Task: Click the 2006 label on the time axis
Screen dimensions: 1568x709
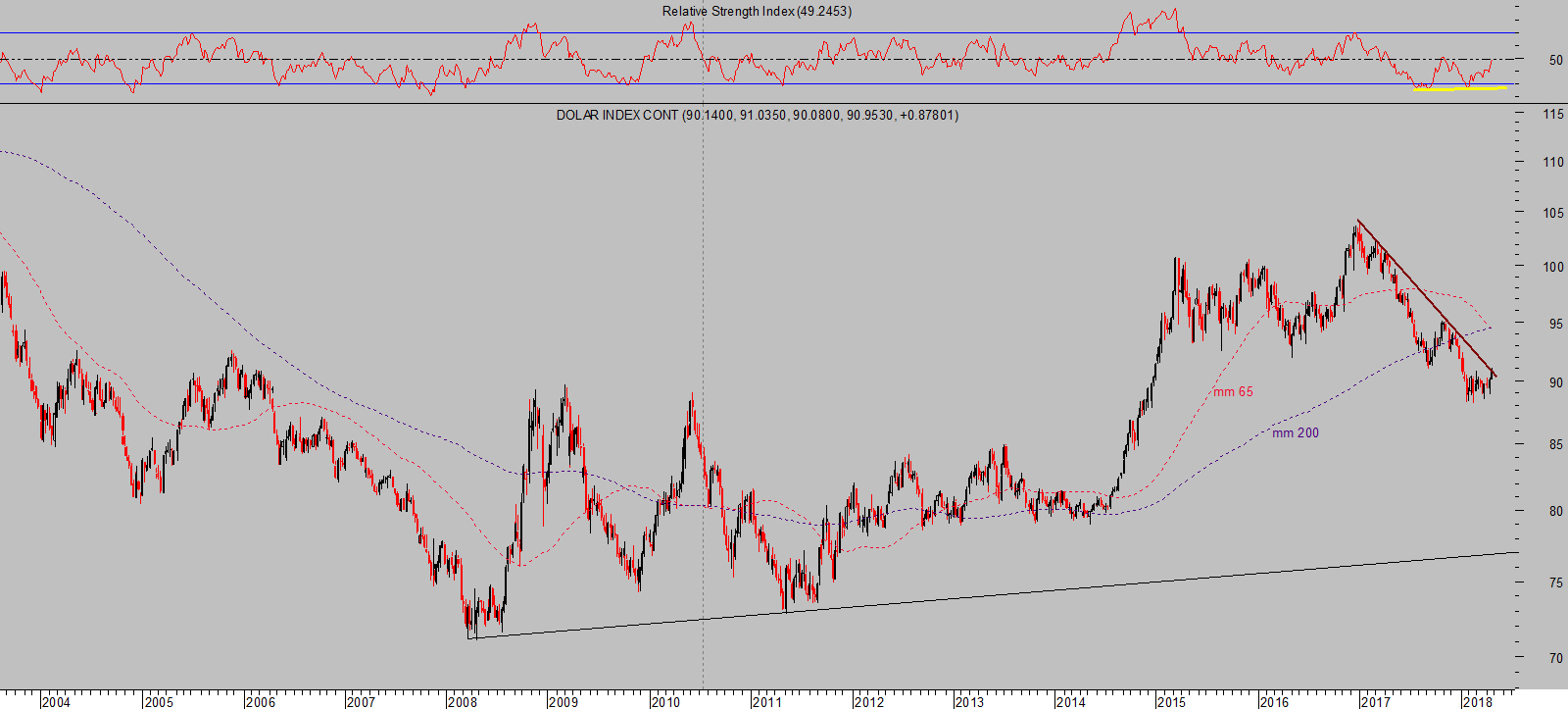Action: click(x=260, y=701)
